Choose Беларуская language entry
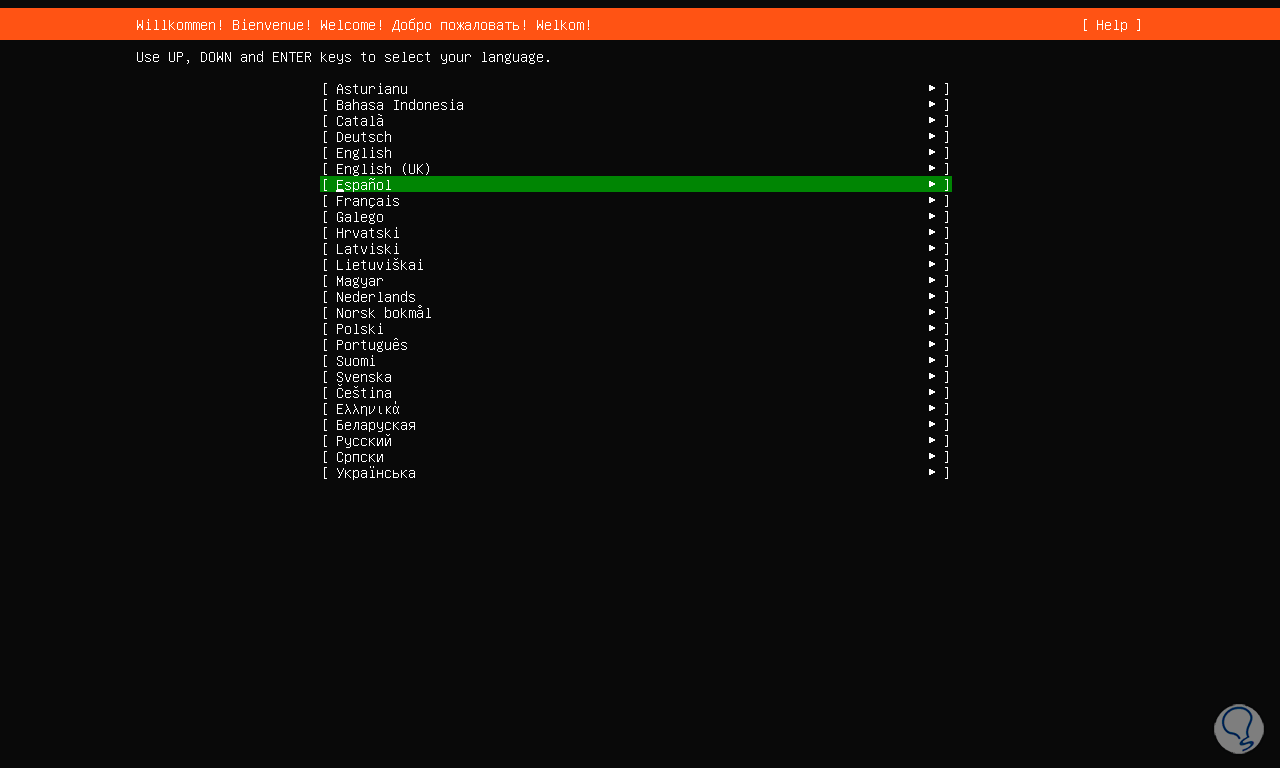 (x=636, y=425)
